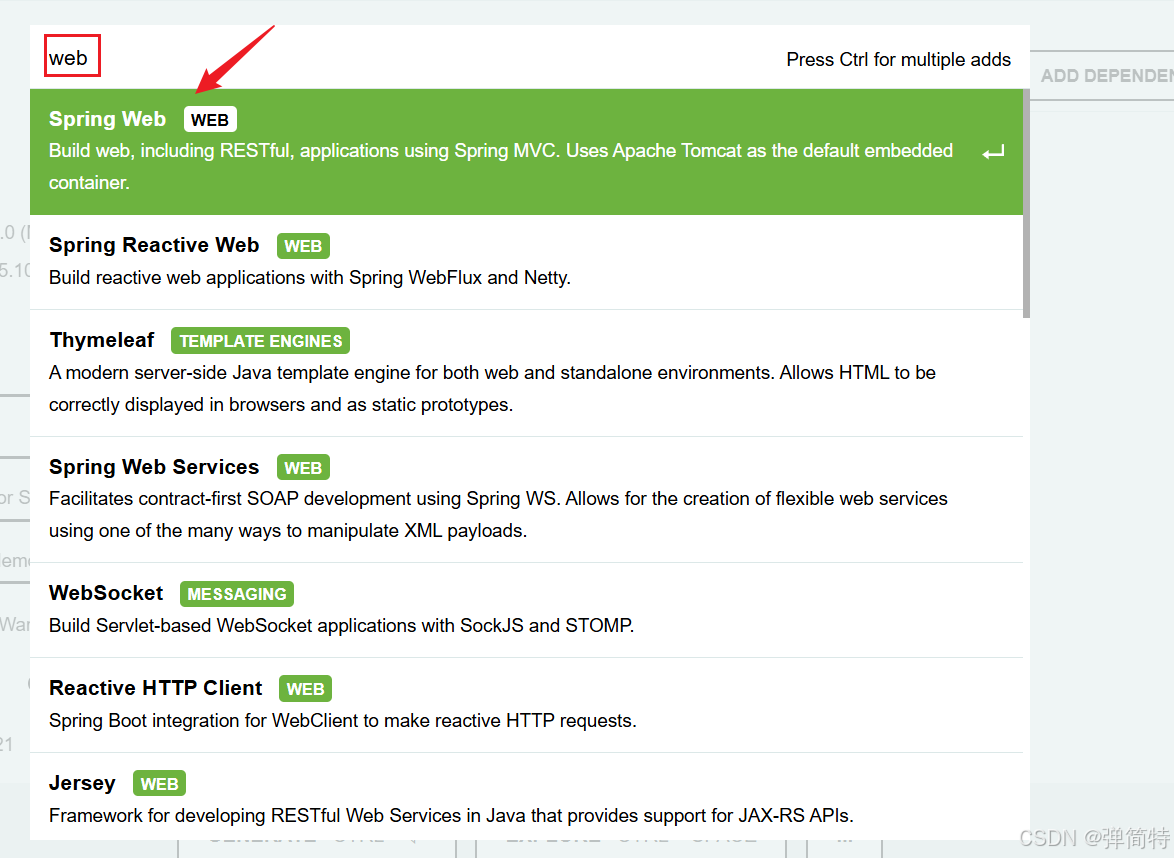Click the Spring Web Services SOAP description
This screenshot has height=858, width=1174.
[498, 514]
